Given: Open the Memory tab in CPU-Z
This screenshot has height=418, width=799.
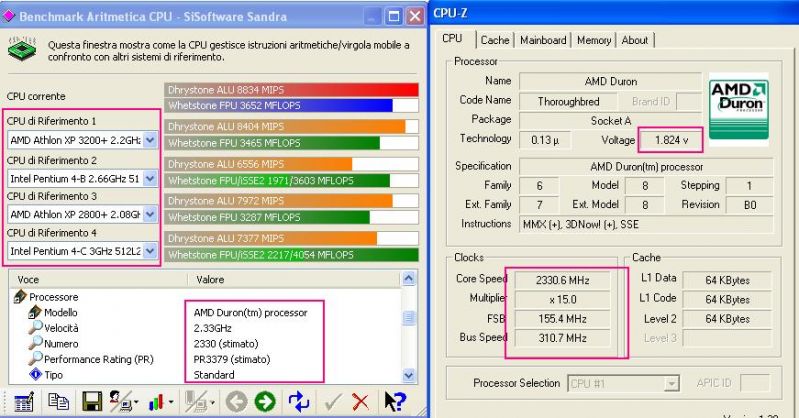Looking at the screenshot, I should click(594, 40).
